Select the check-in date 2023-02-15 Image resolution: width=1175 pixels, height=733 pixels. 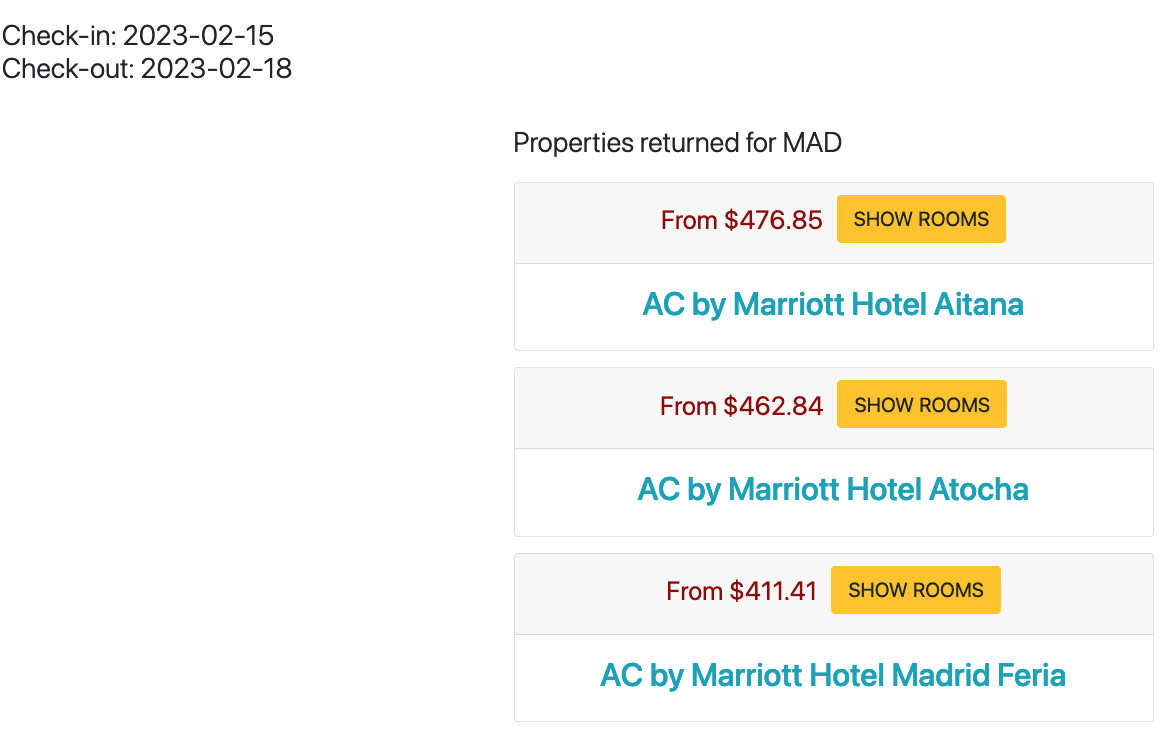click(199, 36)
